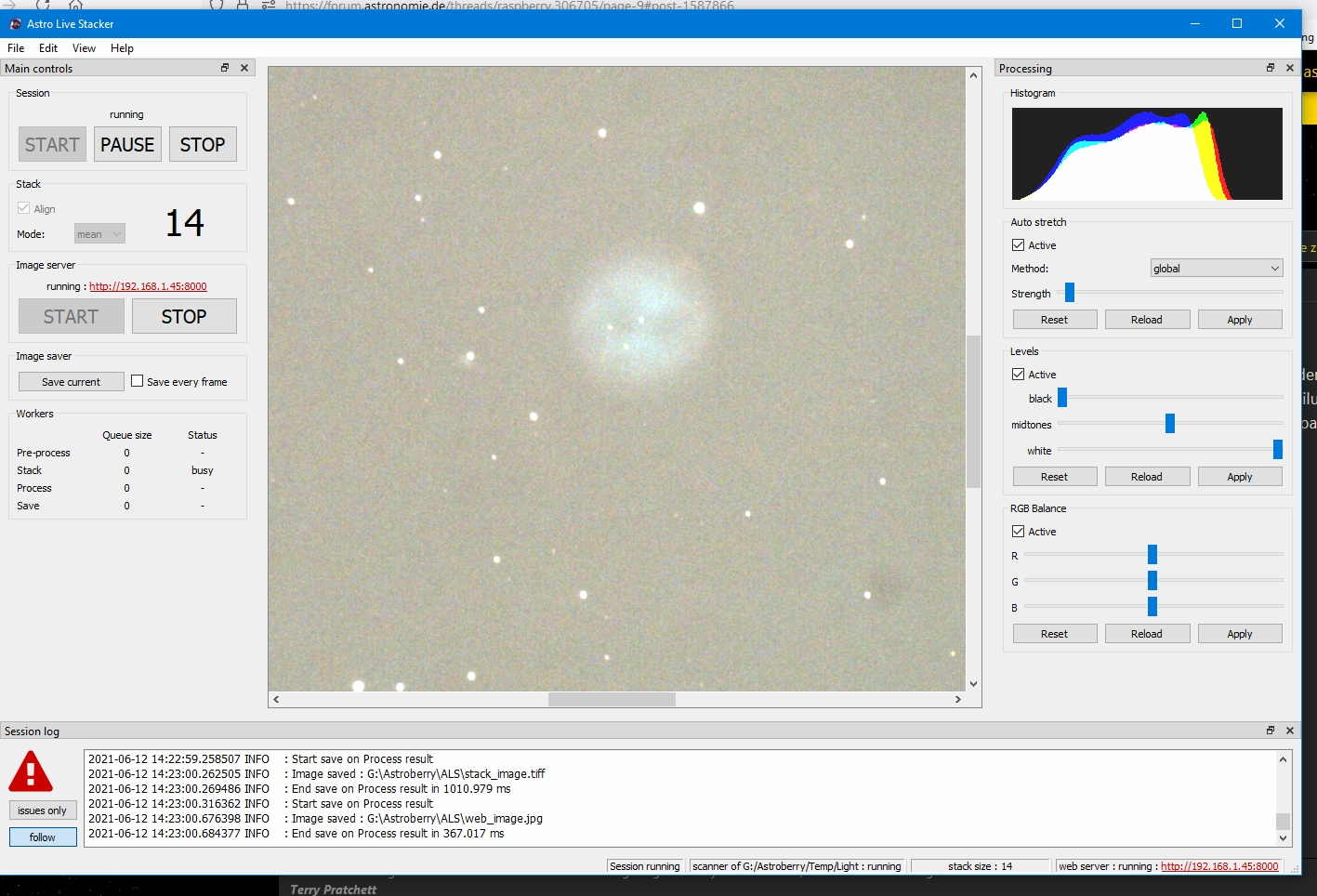Viewport: 1317px width, 896px height.
Task: Toggle the issues only log filter
Action: [x=42, y=810]
